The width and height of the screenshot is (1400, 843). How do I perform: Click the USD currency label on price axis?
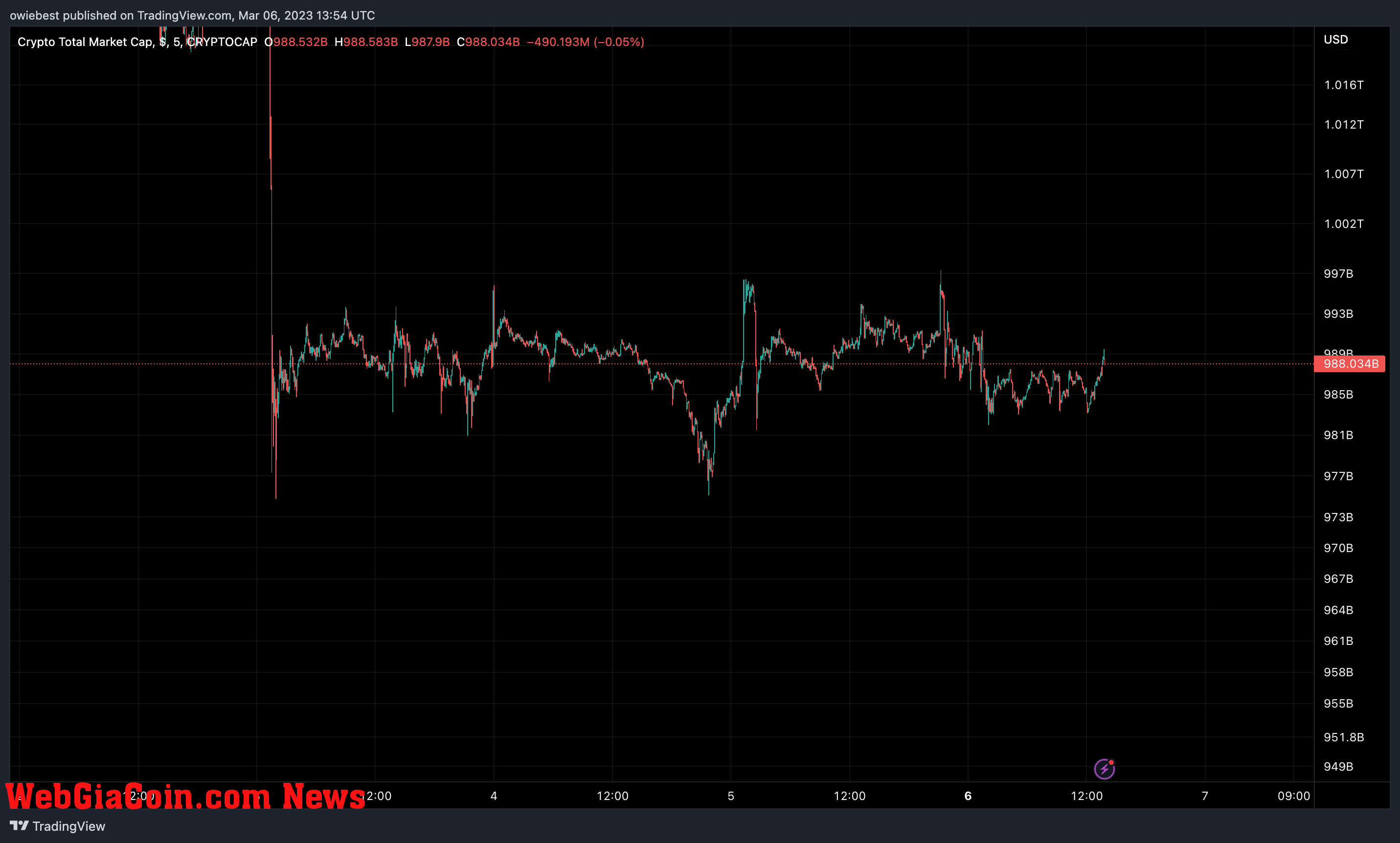point(1336,40)
